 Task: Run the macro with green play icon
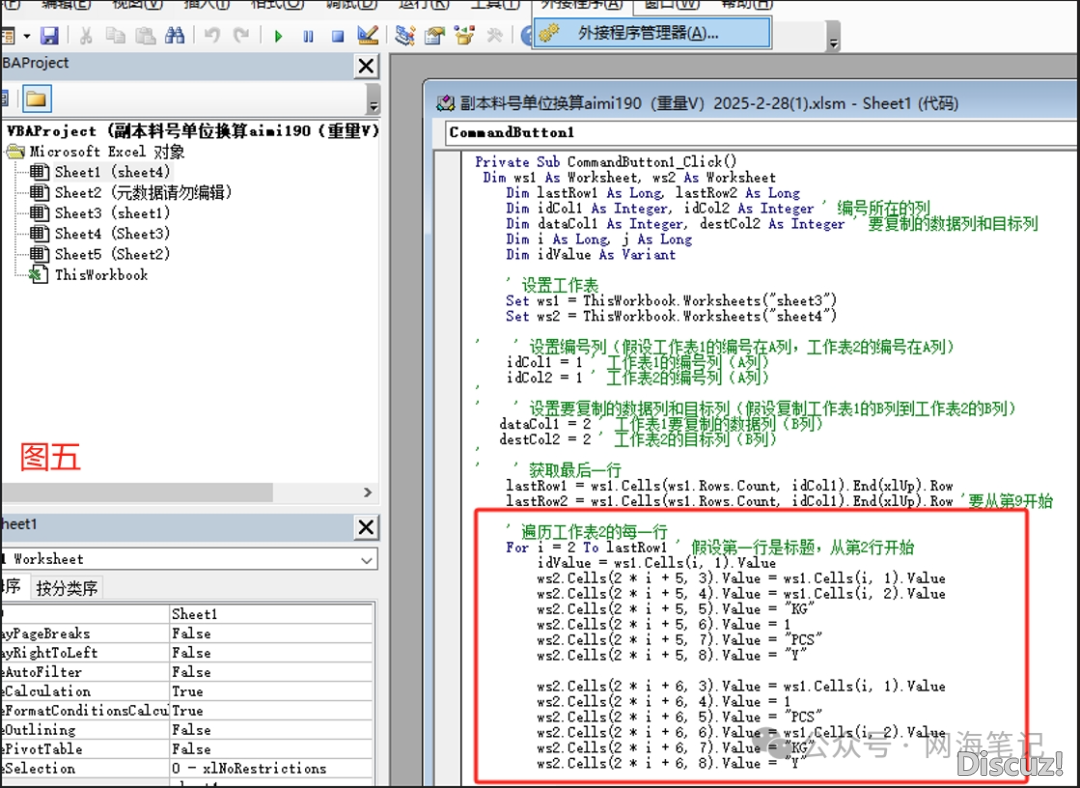click(x=278, y=36)
